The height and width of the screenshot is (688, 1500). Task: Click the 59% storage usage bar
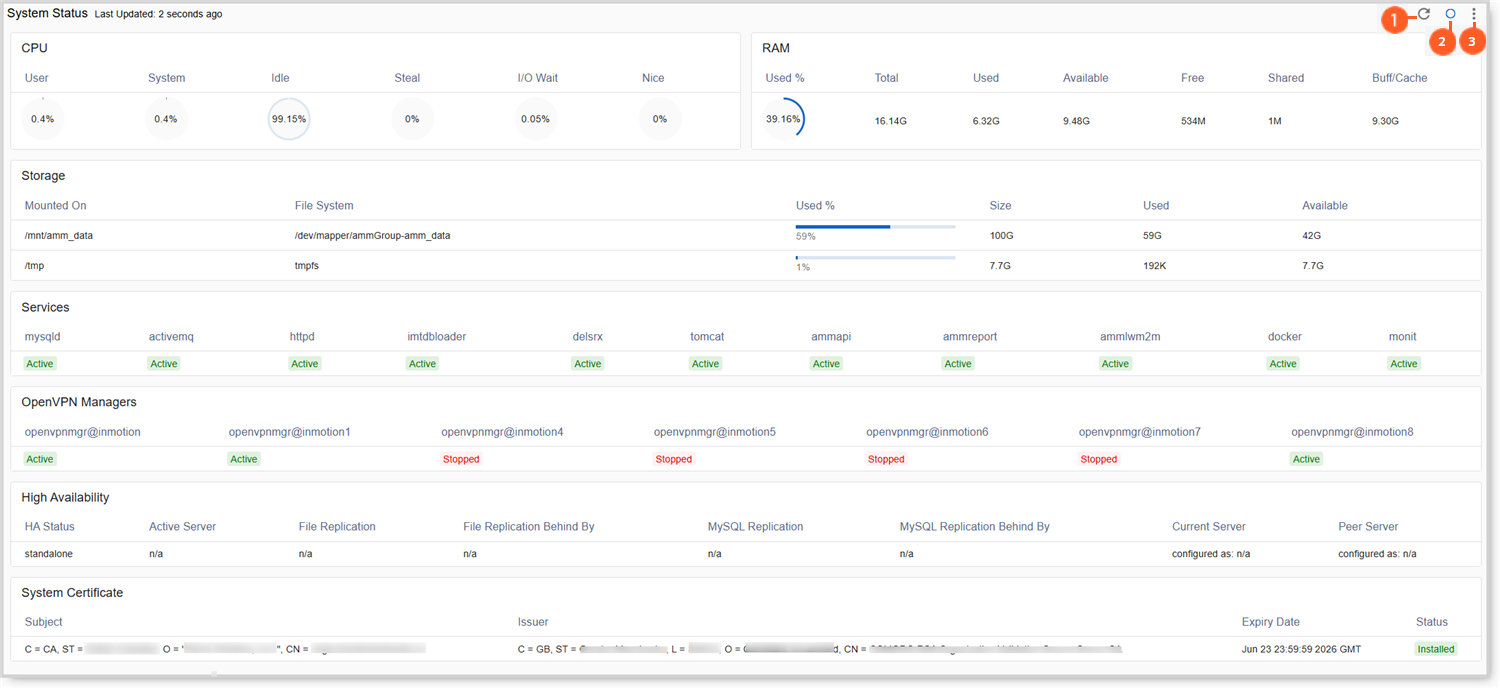tap(875, 227)
